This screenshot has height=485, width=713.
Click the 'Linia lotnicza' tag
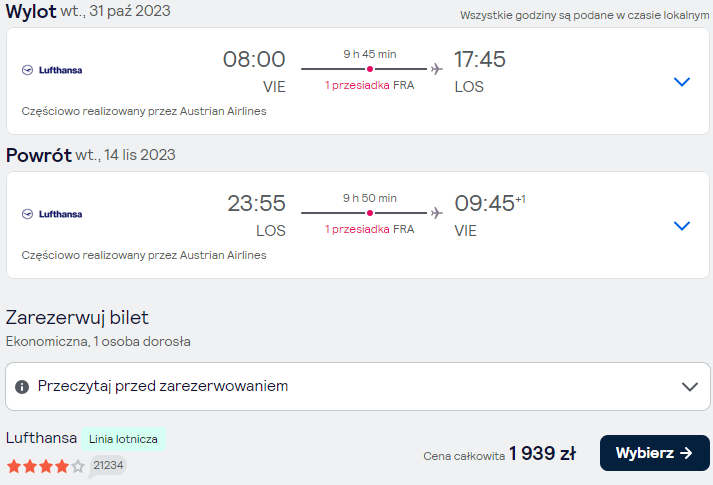(123, 439)
